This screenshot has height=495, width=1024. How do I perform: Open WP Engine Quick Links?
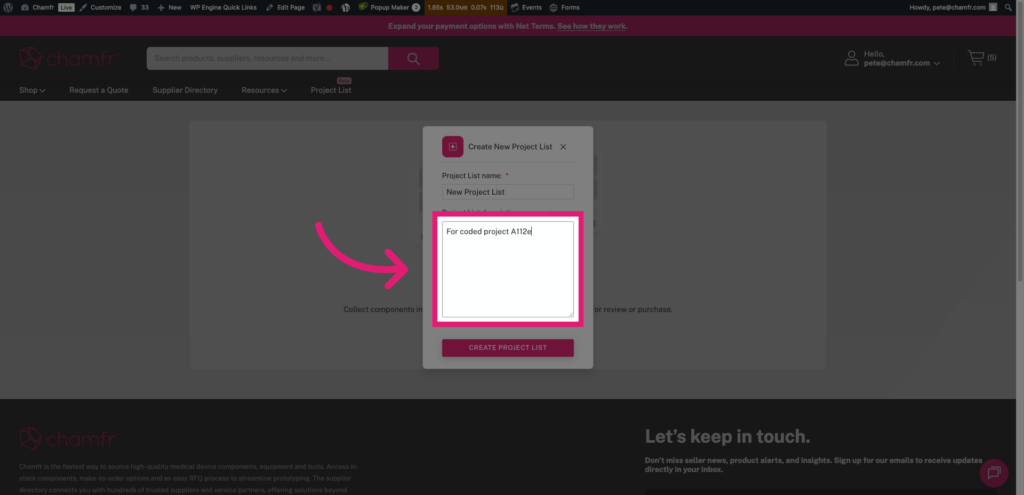[223, 7]
